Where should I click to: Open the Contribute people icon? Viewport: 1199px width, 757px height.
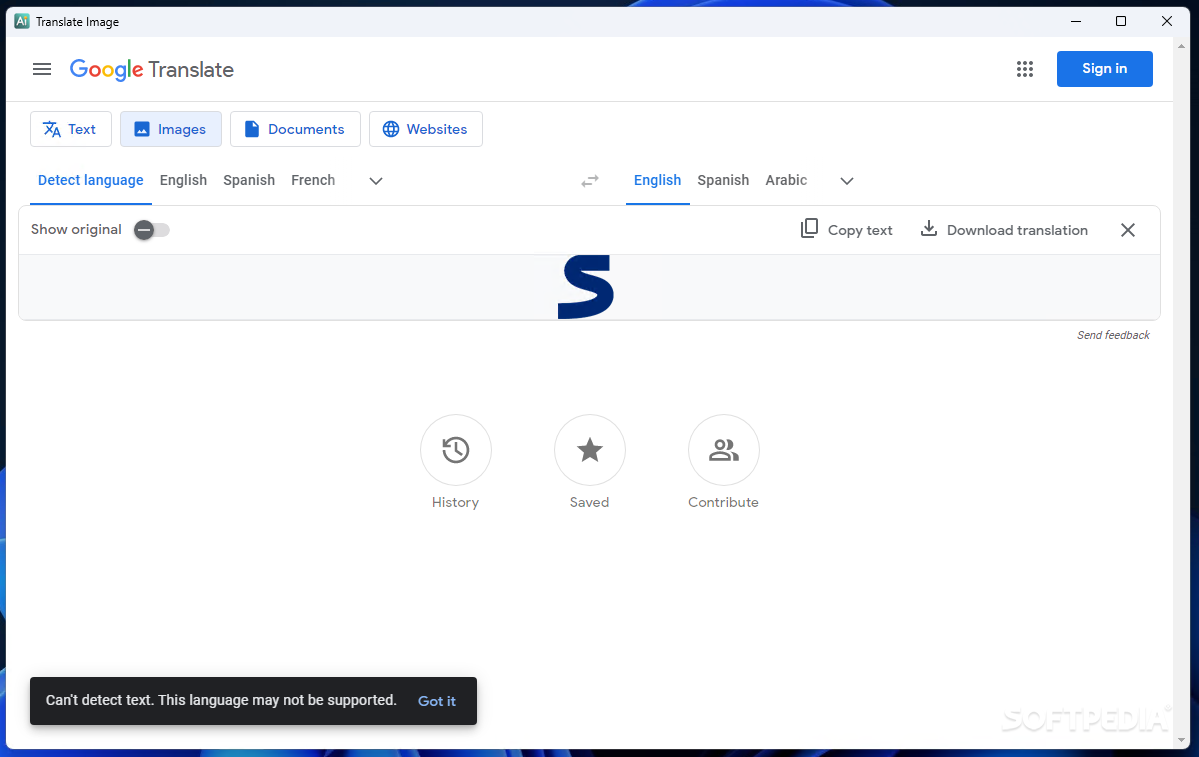click(x=723, y=450)
